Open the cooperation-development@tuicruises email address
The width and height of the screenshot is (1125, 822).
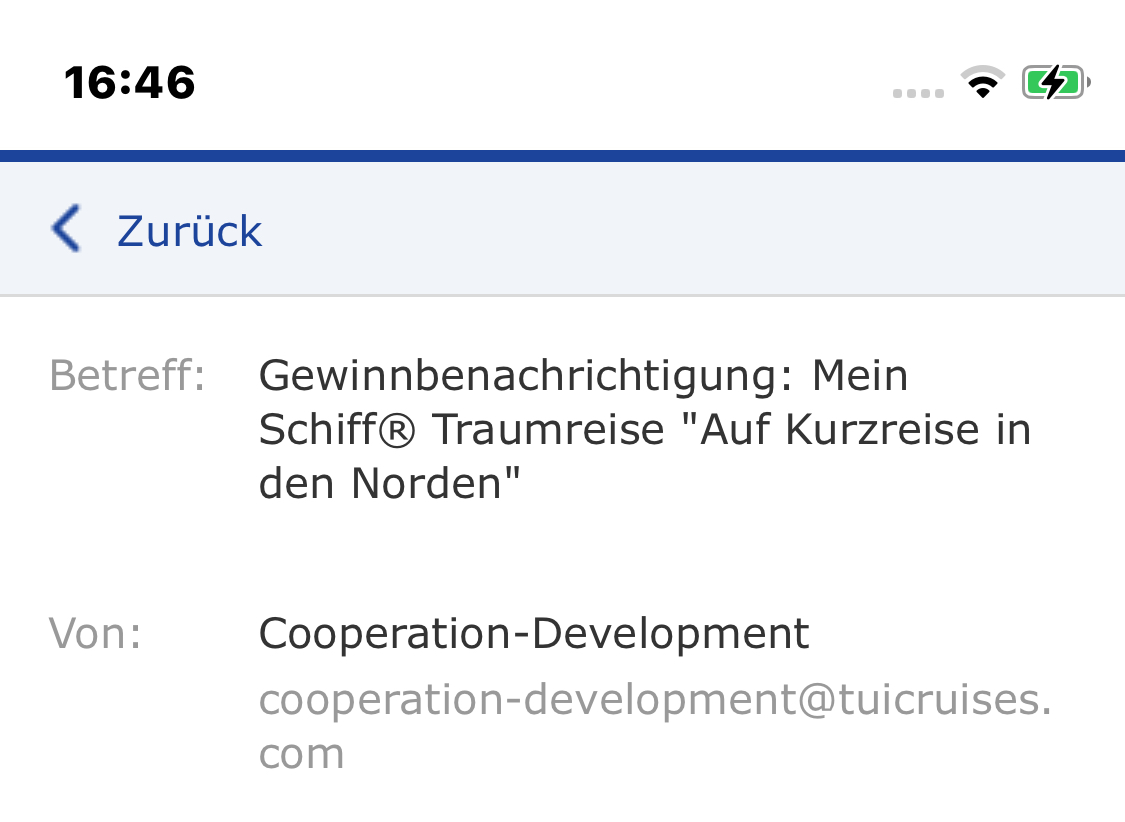[x=655, y=700]
